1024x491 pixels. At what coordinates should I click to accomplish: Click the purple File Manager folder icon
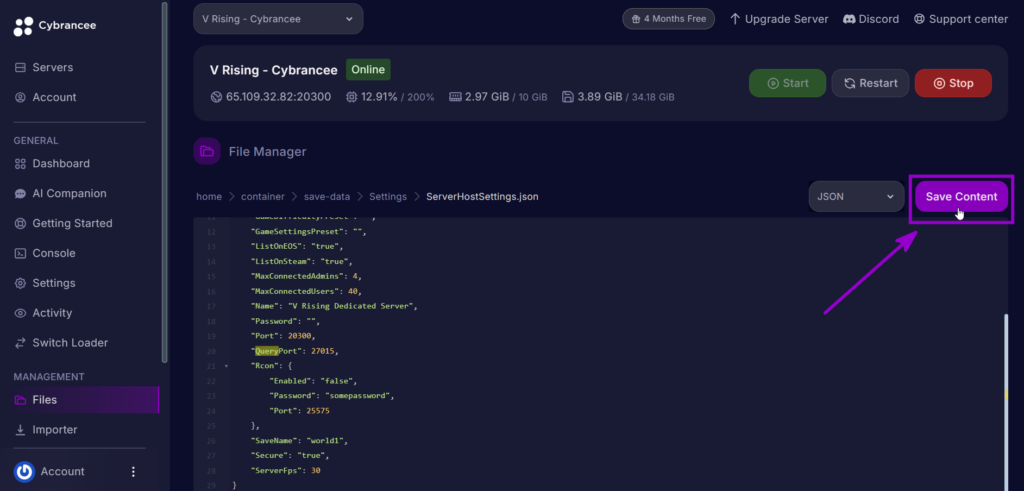coord(206,151)
